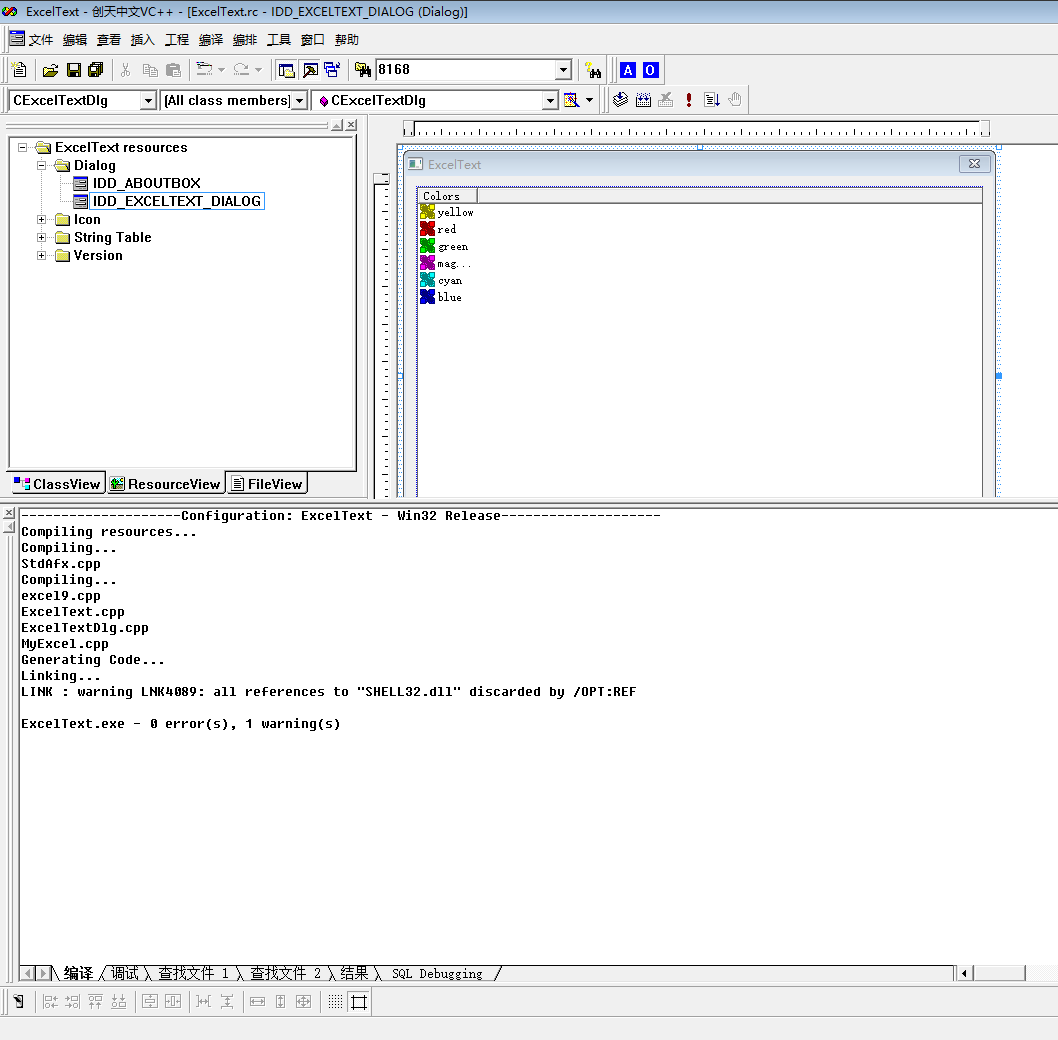Click the find text field containing 8168
1058x1040 pixels.
(x=466, y=70)
